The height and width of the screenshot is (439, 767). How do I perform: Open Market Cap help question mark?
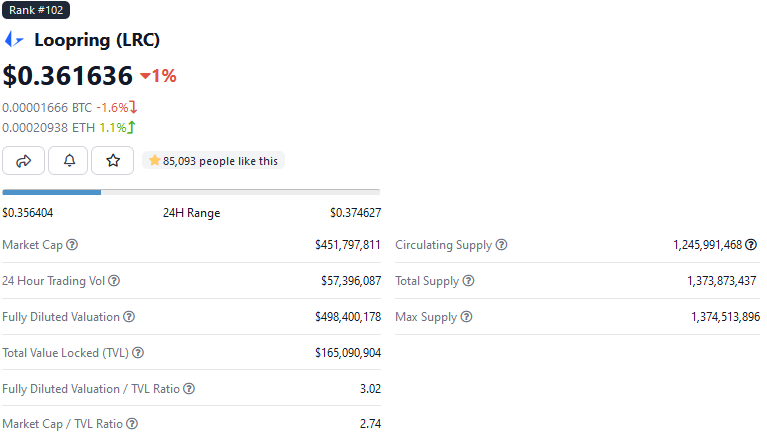pyautogui.click(x=72, y=245)
